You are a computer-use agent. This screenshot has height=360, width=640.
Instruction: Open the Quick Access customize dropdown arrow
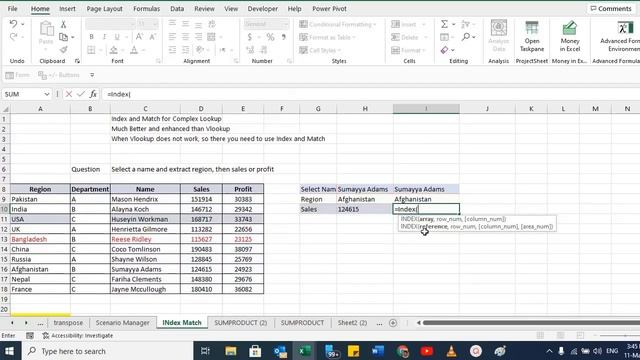92,75
